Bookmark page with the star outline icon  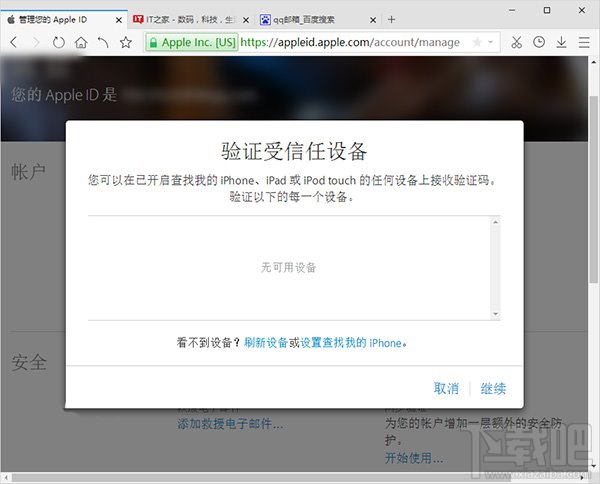(126, 42)
